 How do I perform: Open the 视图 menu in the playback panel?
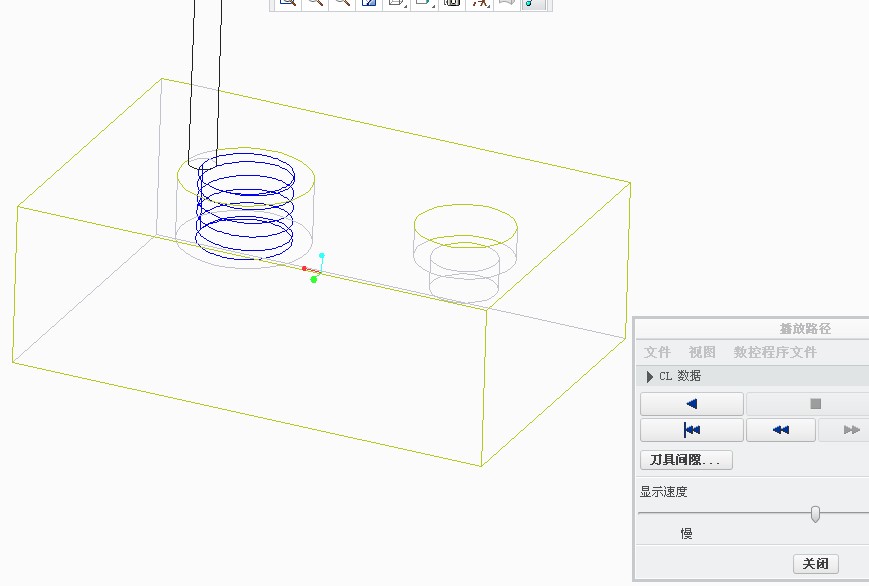point(702,352)
